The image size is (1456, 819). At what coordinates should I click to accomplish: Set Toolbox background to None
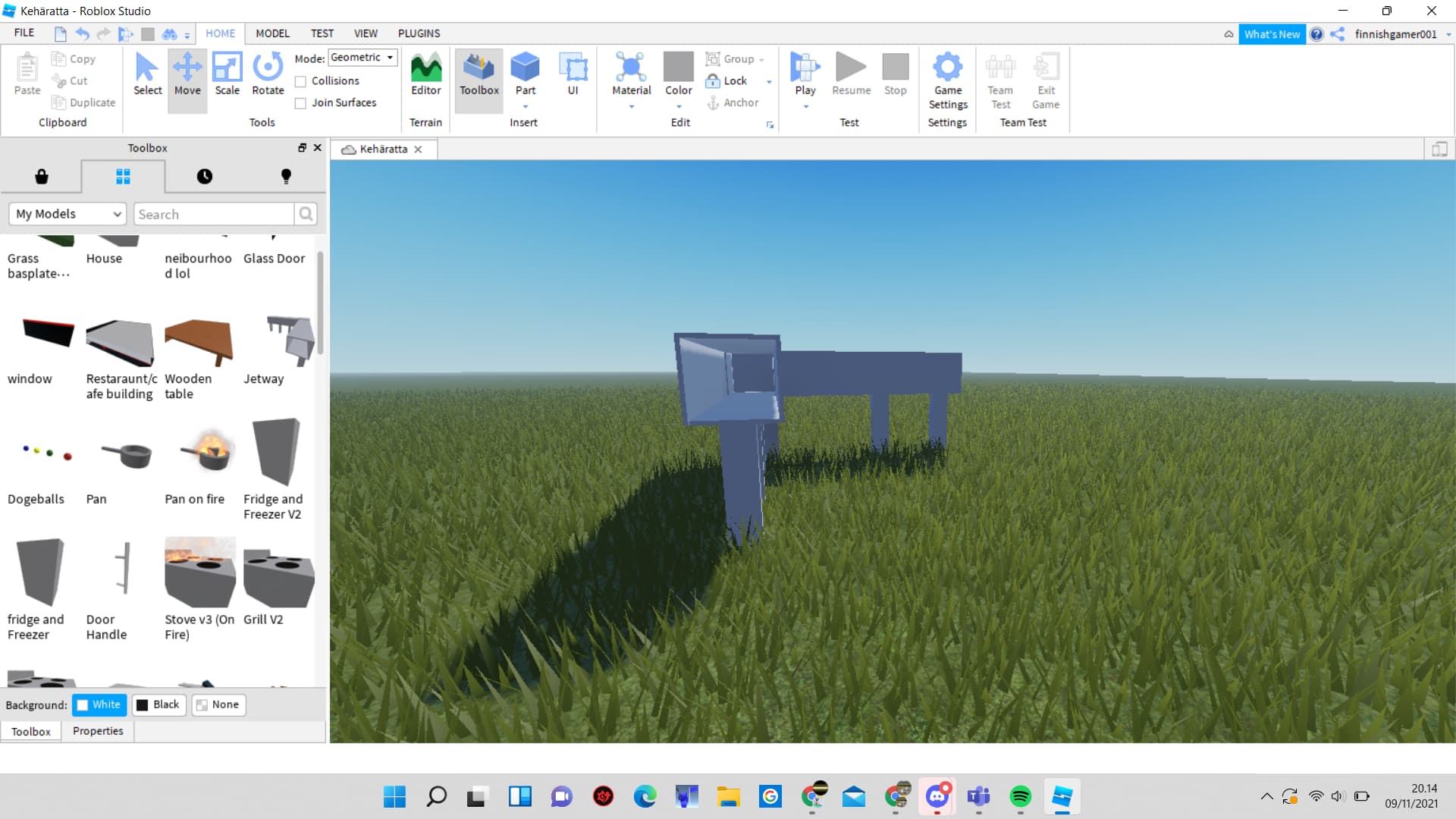[x=218, y=704]
